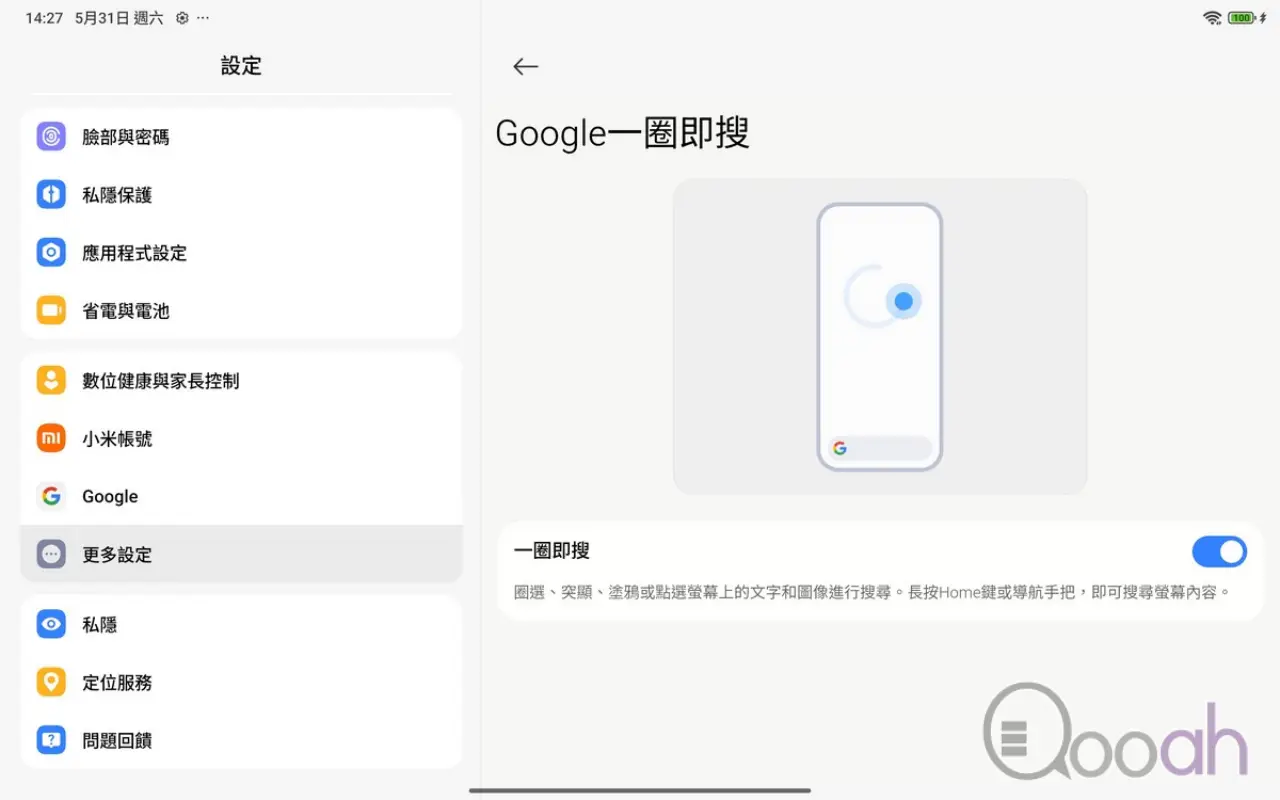The height and width of the screenshot is (800, 1280).
Task: Go back using the left arrow
Action: pos(525,66)
